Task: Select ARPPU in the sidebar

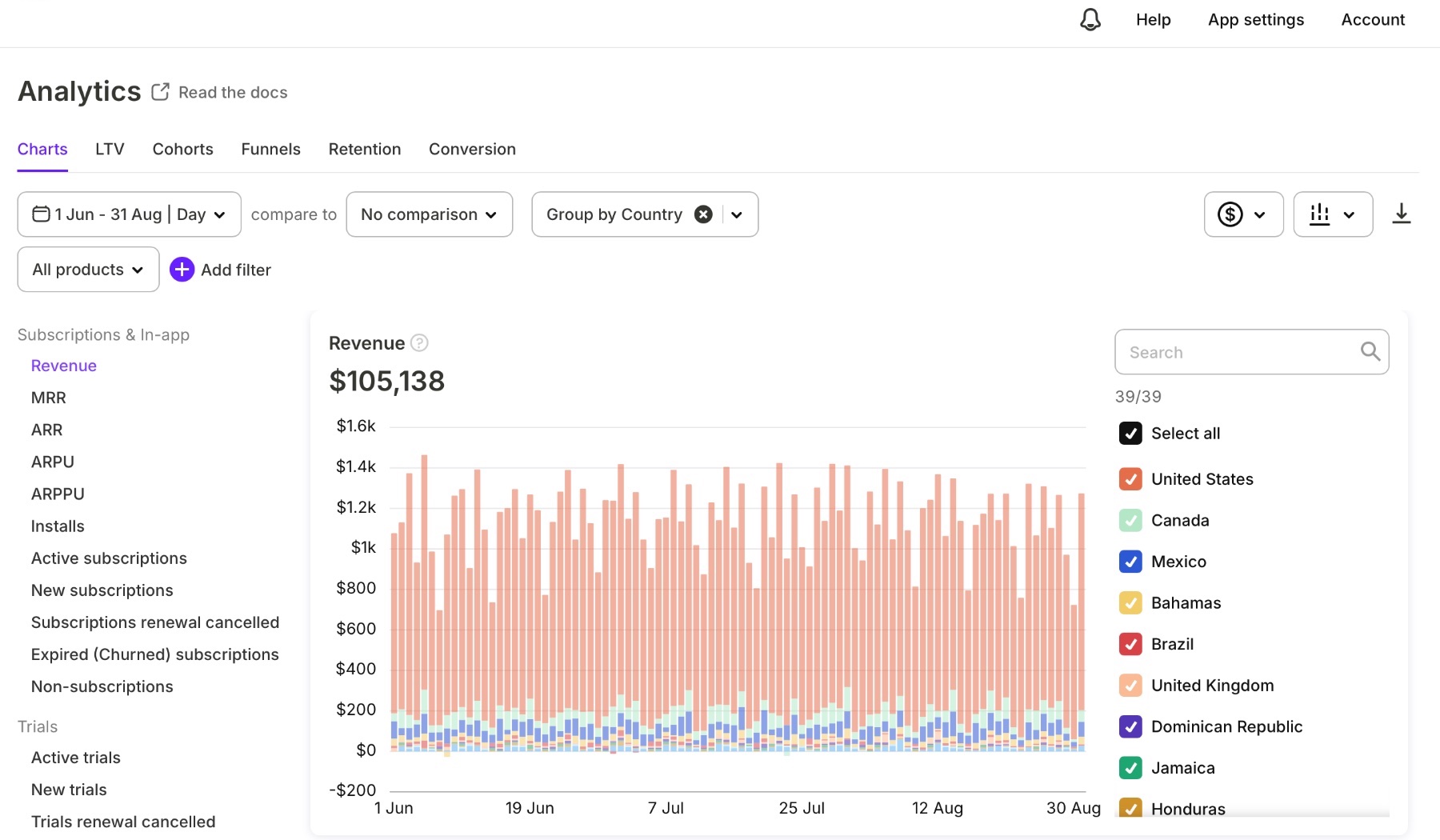Action: coord(58,494)
